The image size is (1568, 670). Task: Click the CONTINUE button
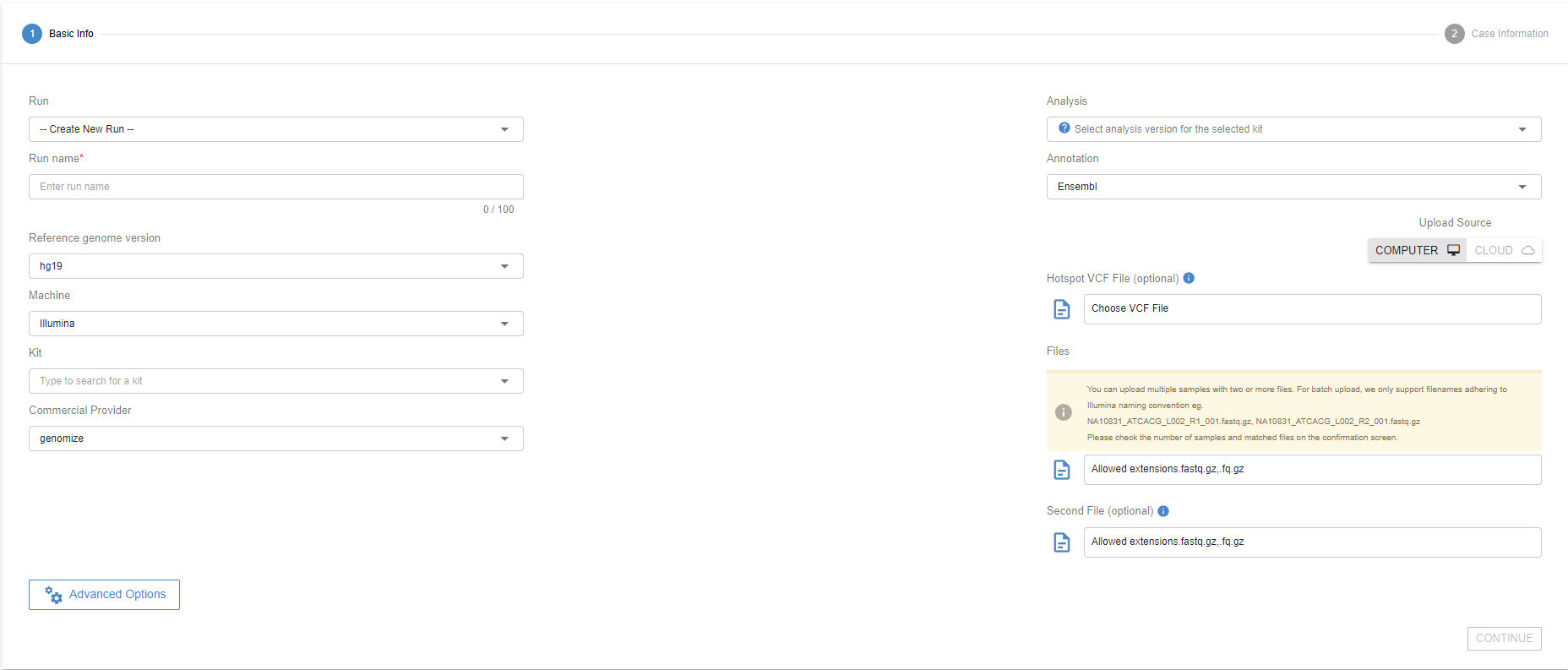[1505, 639]
